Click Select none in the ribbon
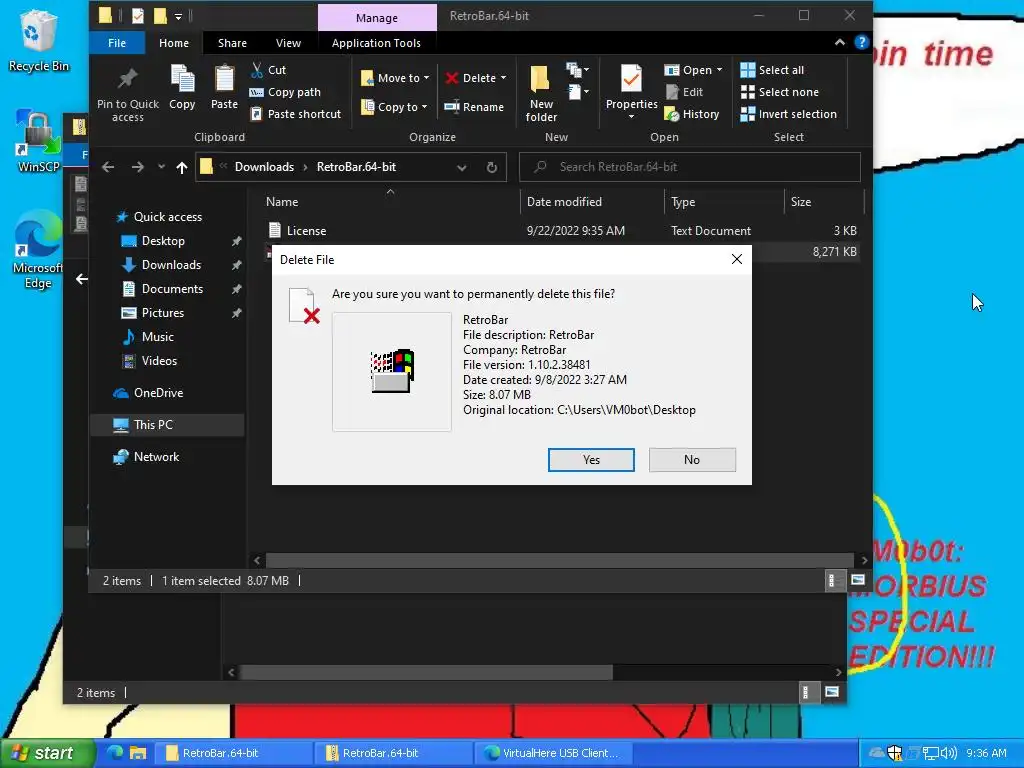 780,92
